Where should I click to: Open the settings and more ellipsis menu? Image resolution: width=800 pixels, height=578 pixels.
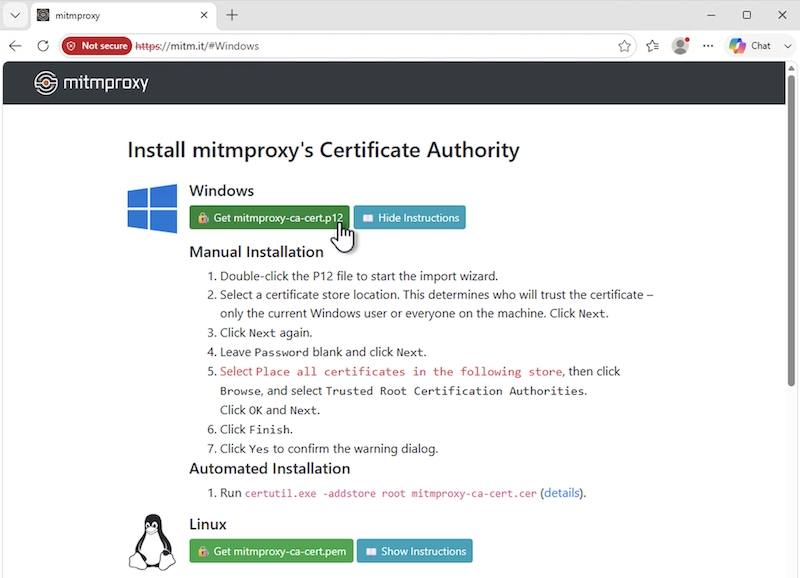(708, 46)
